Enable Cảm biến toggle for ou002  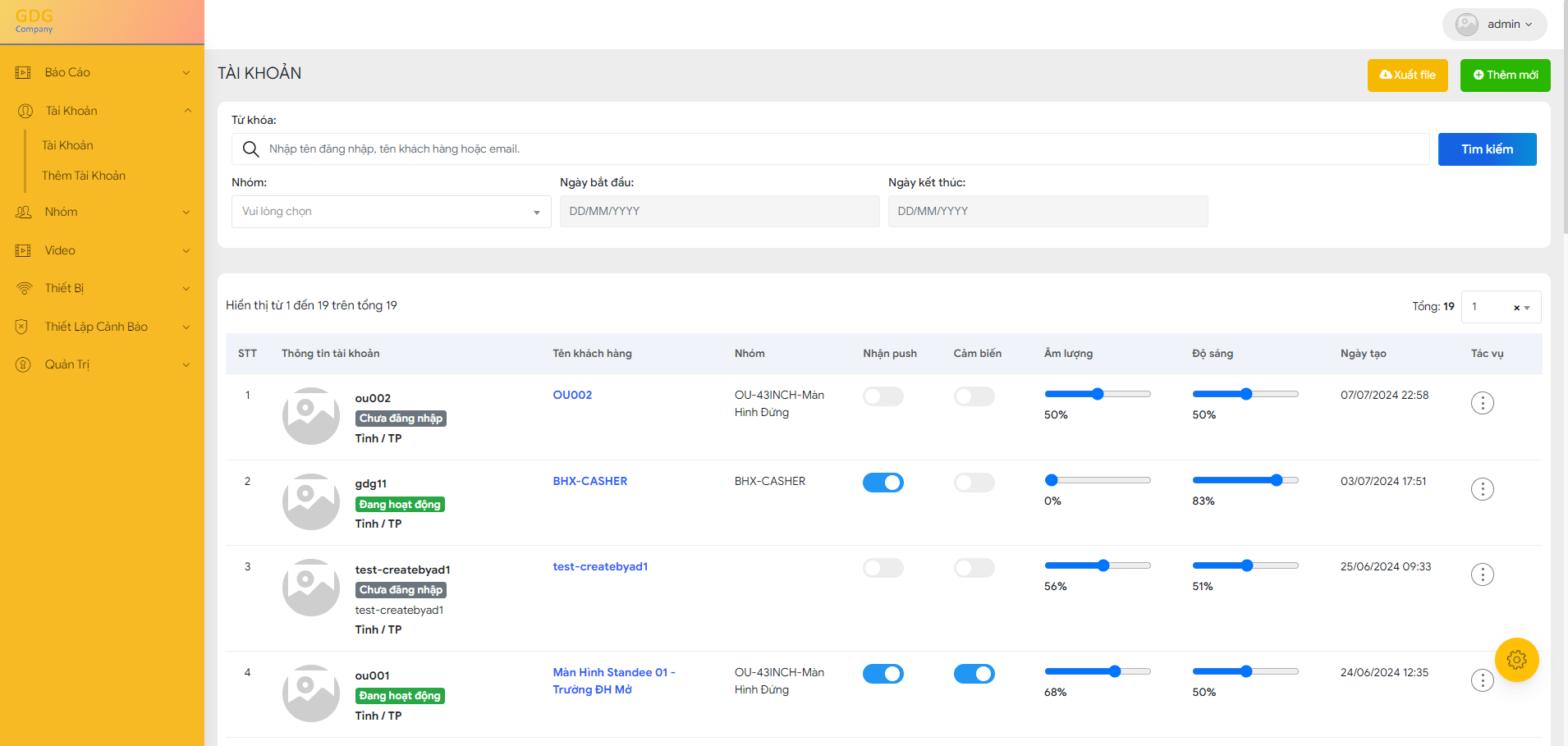pyautogui.click(x=974, y=396)
